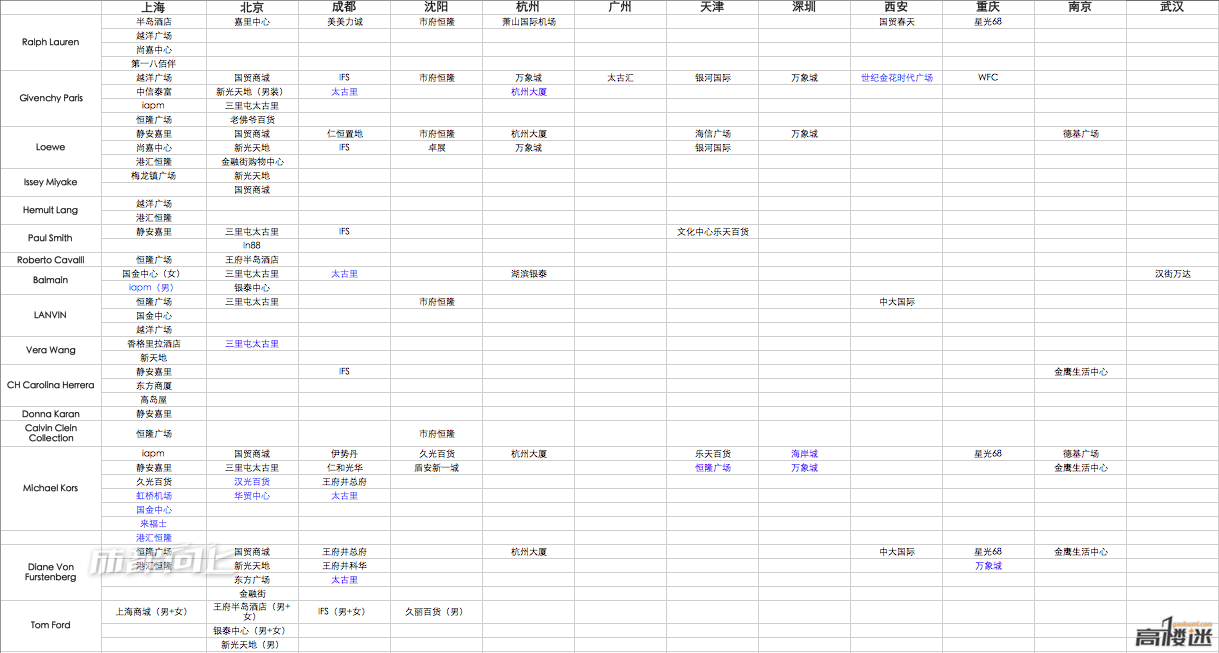Select the 金融街购物中心 cell
1219x653 pixels.
pyautogui.click(x=252, y=161)
